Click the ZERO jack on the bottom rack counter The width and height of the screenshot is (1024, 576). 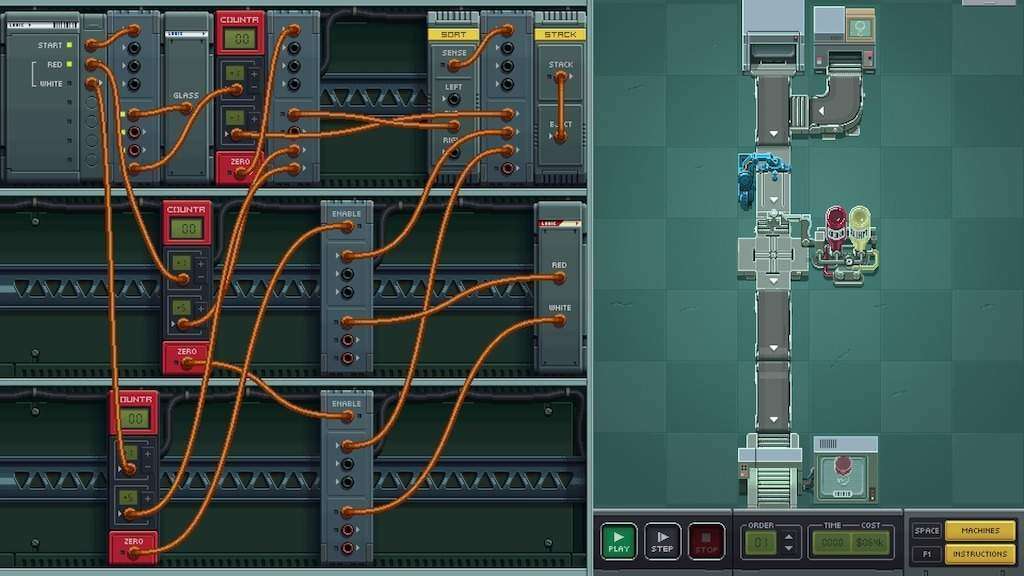pos(133,553)
